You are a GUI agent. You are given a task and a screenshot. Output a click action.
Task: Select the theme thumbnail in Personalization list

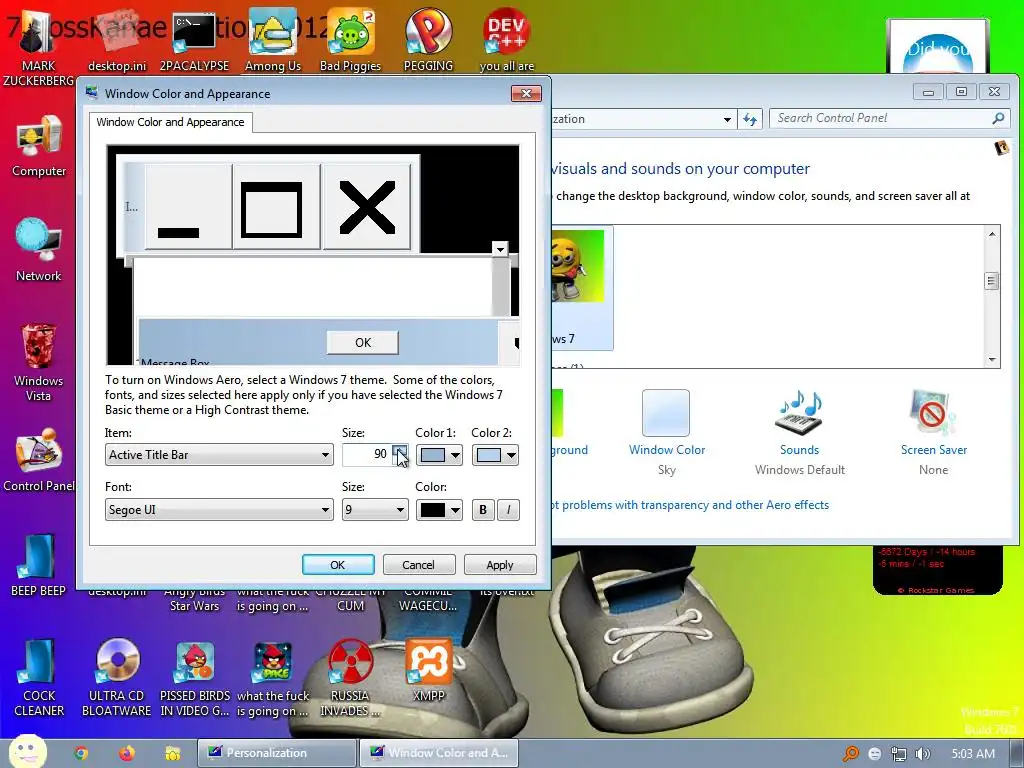click(x=580, y=287)
